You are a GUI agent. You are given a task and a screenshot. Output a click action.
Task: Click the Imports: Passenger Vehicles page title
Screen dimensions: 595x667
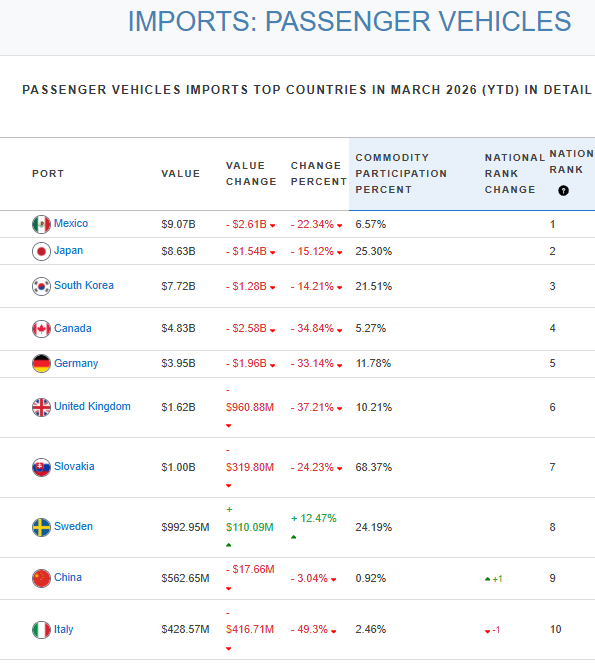pos(350,21)
